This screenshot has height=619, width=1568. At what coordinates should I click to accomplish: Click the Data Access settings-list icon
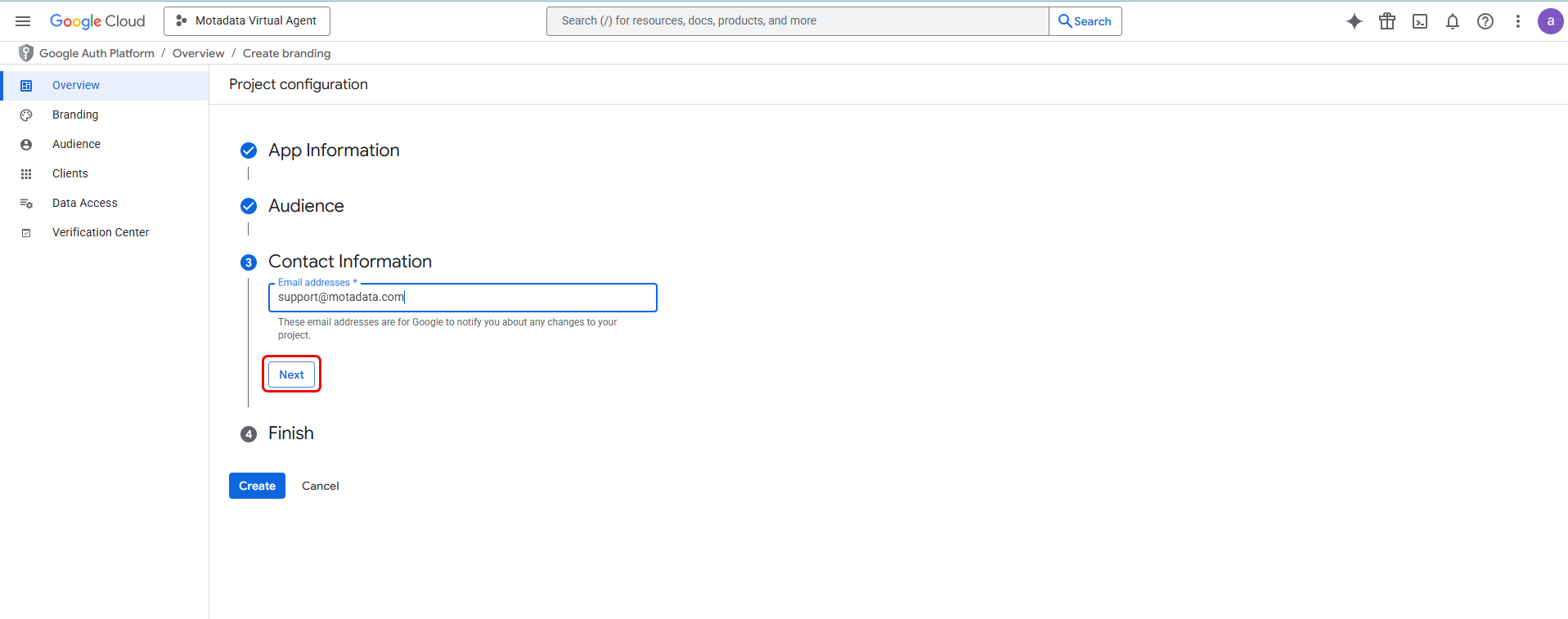tap(26, 204)
